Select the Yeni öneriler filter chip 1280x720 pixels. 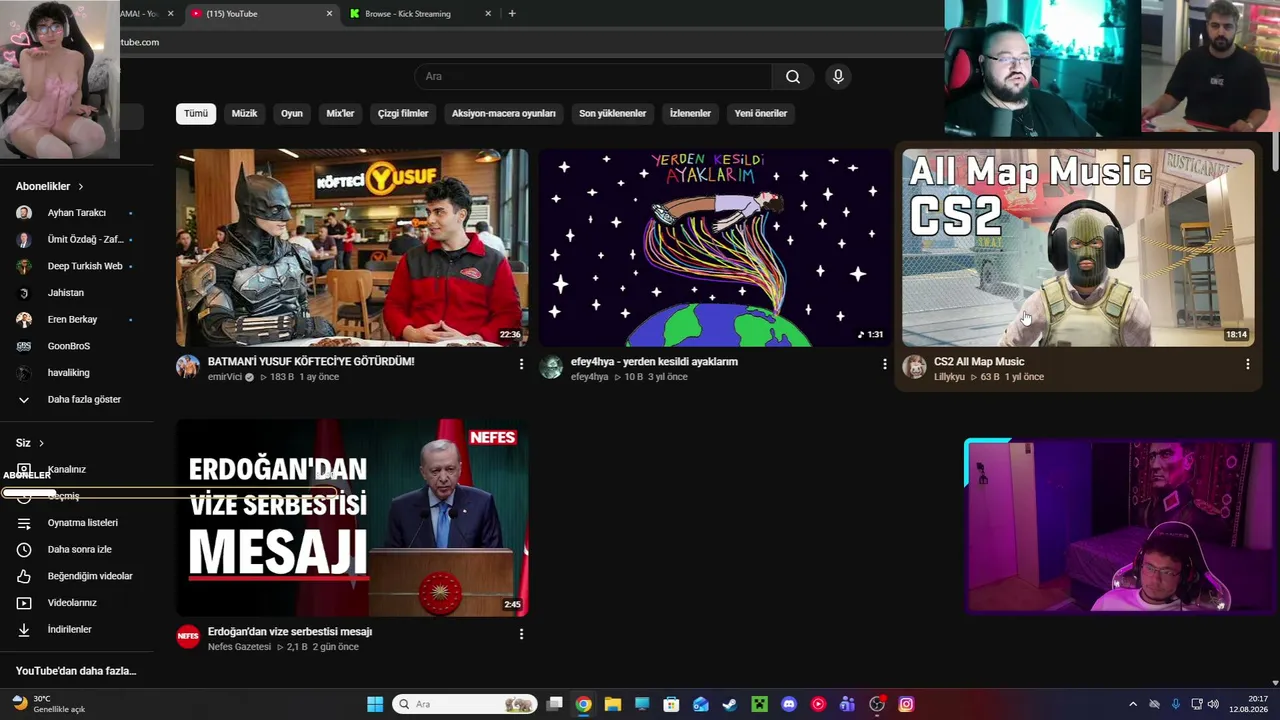pyautogui.click(x=761, y=114)
